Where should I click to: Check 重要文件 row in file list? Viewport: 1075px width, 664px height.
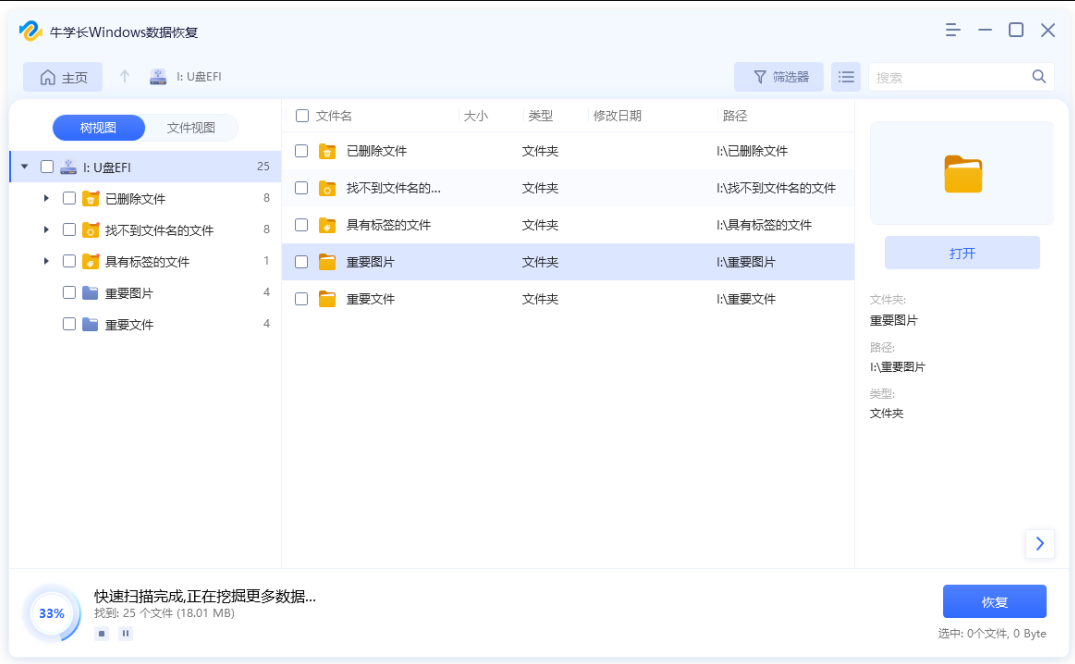point(302,299)
